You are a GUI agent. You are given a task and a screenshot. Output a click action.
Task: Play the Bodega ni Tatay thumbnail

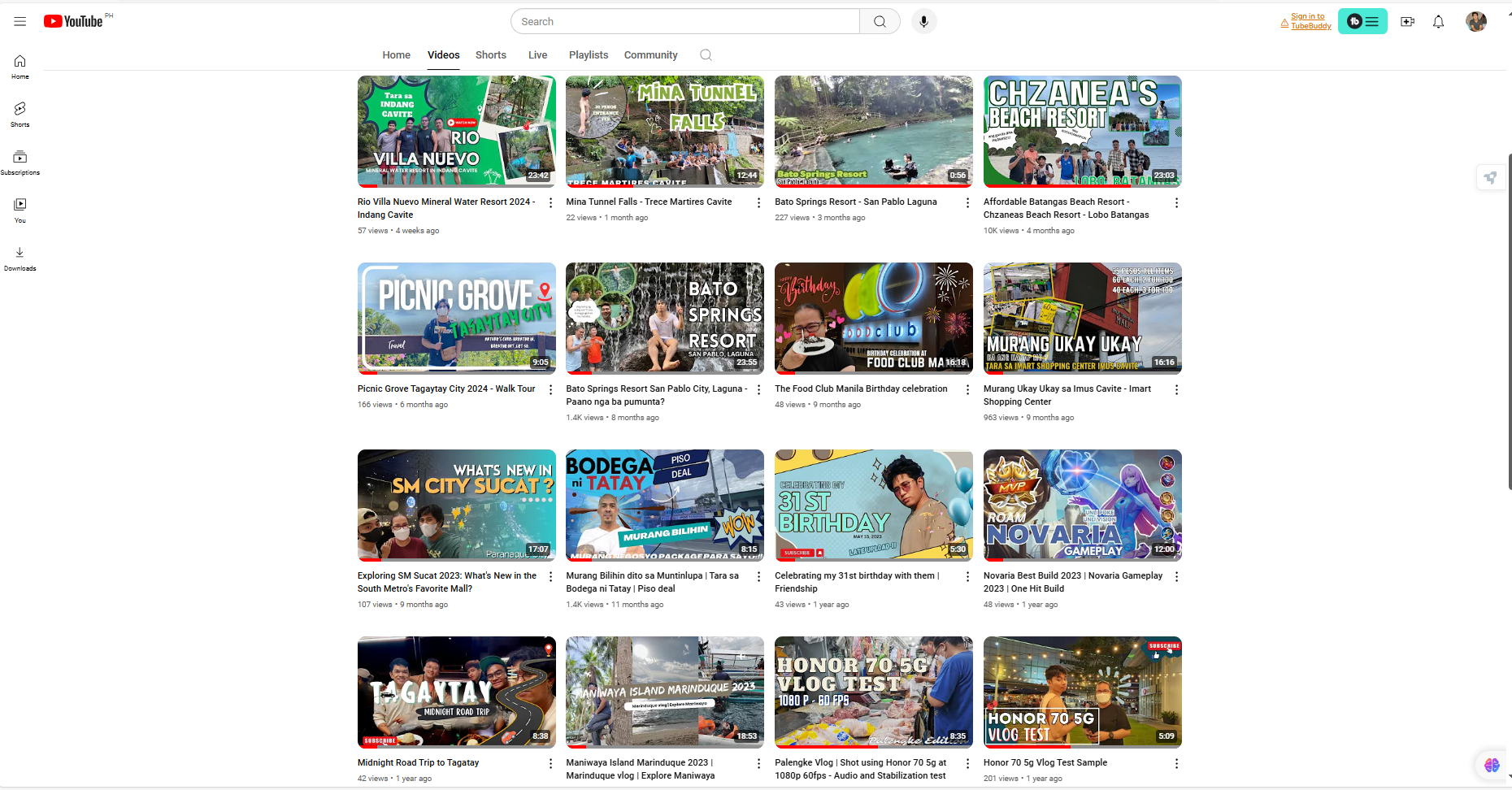665,506
